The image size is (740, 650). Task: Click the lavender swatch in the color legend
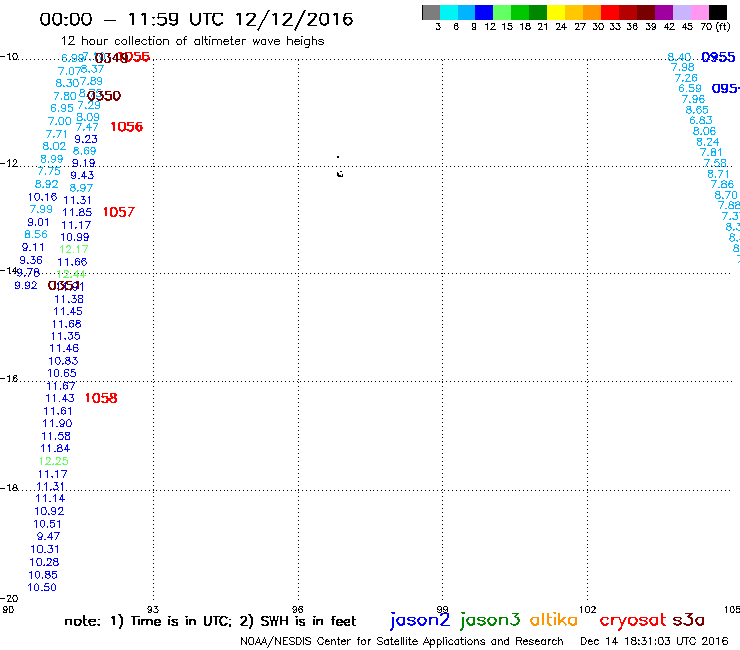[681, 12]
